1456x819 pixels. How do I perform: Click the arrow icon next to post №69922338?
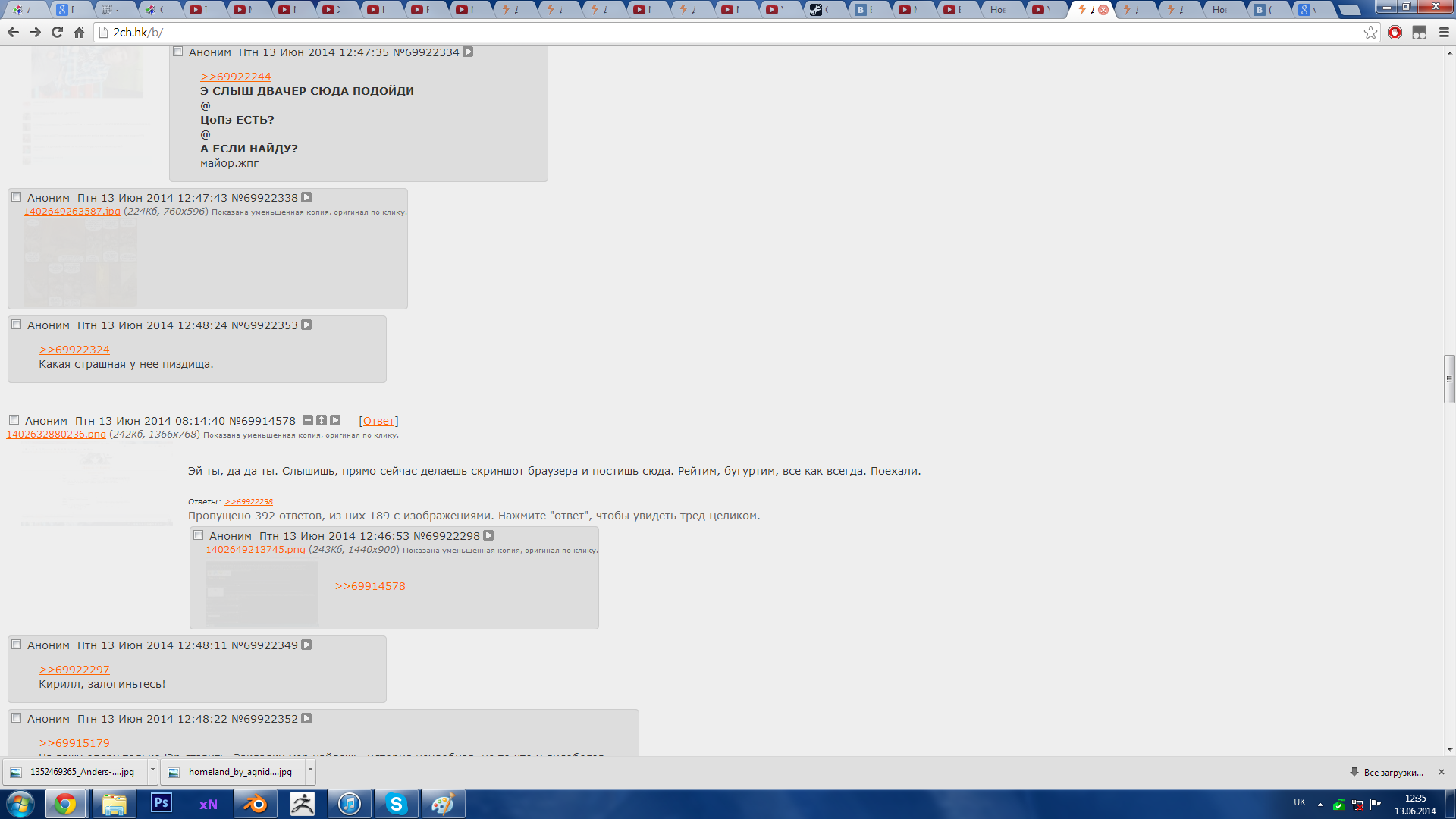pyautogui.click(x=306, y=197)
